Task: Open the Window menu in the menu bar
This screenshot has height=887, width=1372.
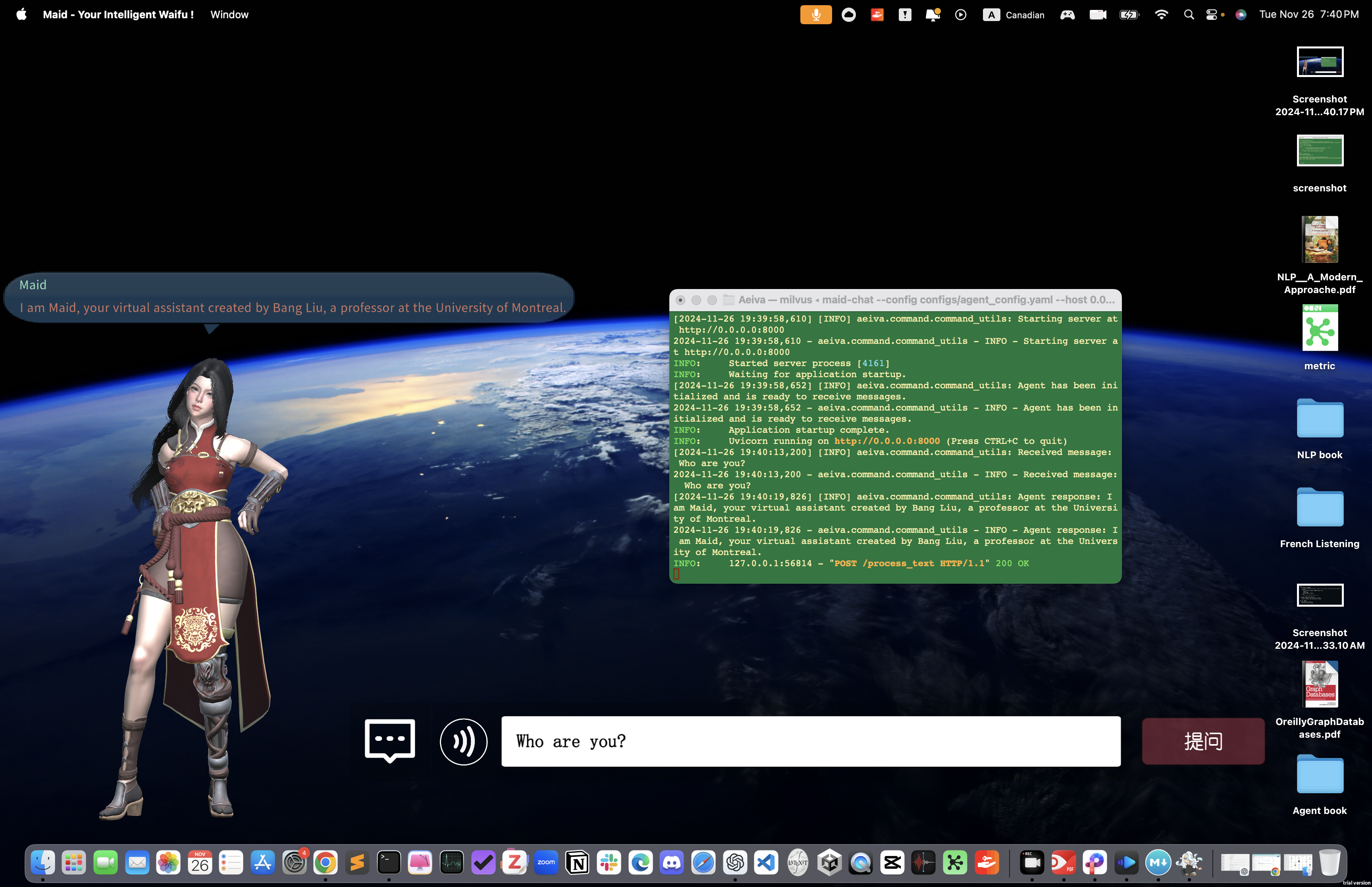Action: tap(229, 14)
